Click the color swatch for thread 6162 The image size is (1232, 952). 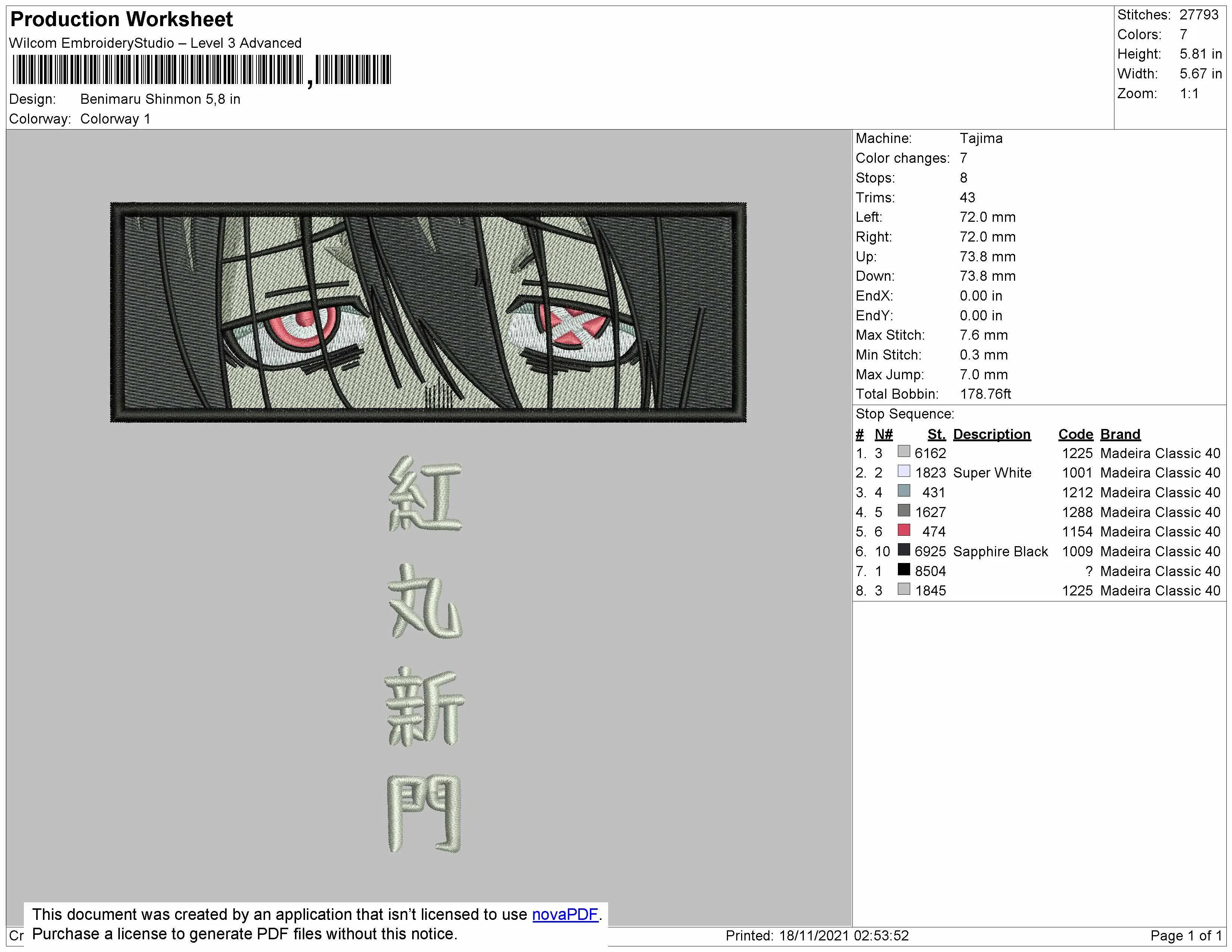(904, 451)
